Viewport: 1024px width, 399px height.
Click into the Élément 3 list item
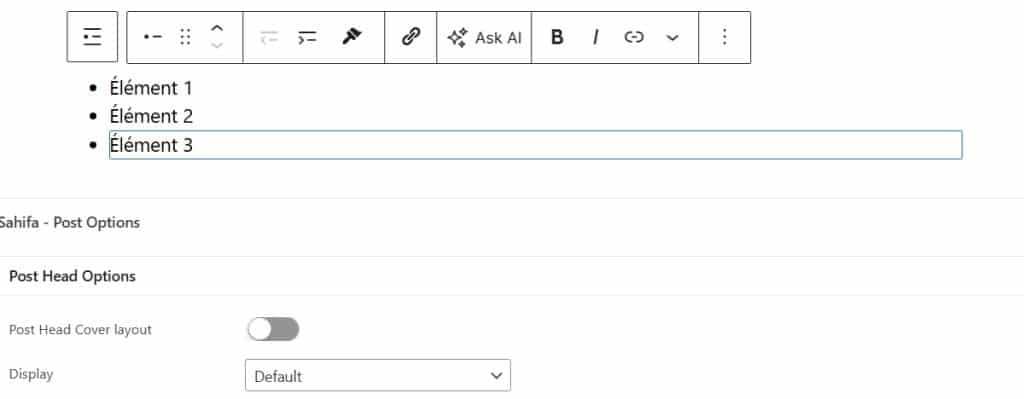pyautogui.click(x=536, y=145)
